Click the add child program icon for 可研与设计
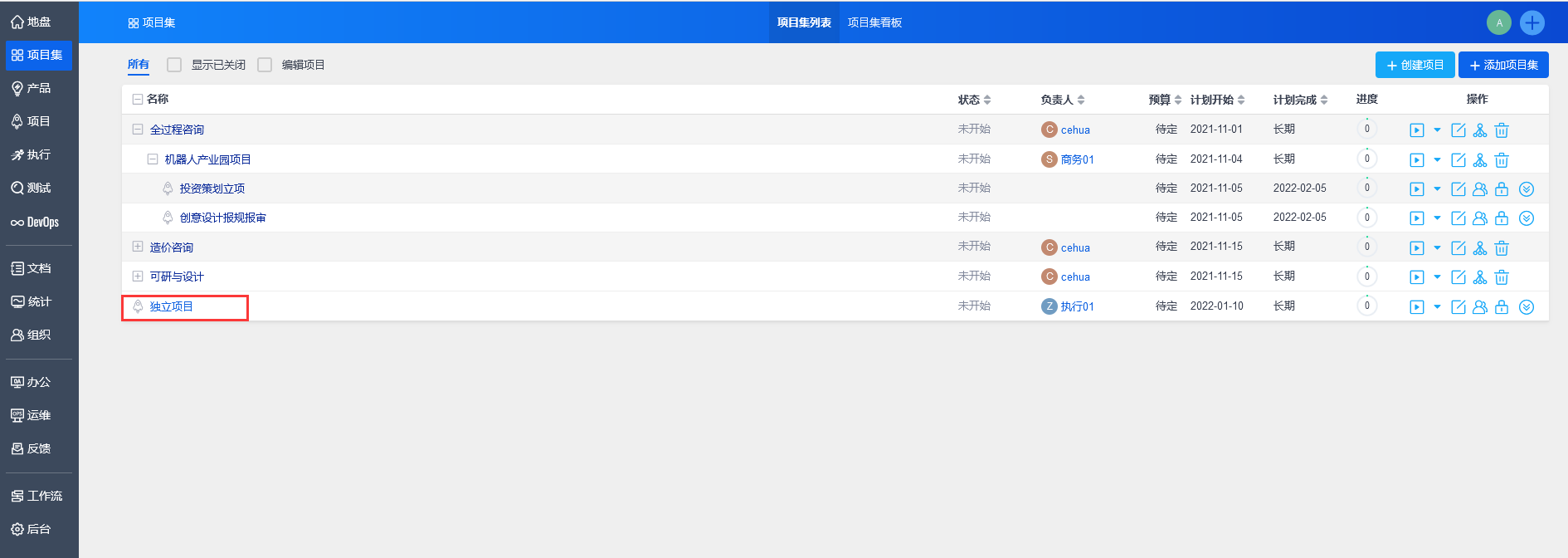The image size is (1568, 558). (x=1479, y=277)
